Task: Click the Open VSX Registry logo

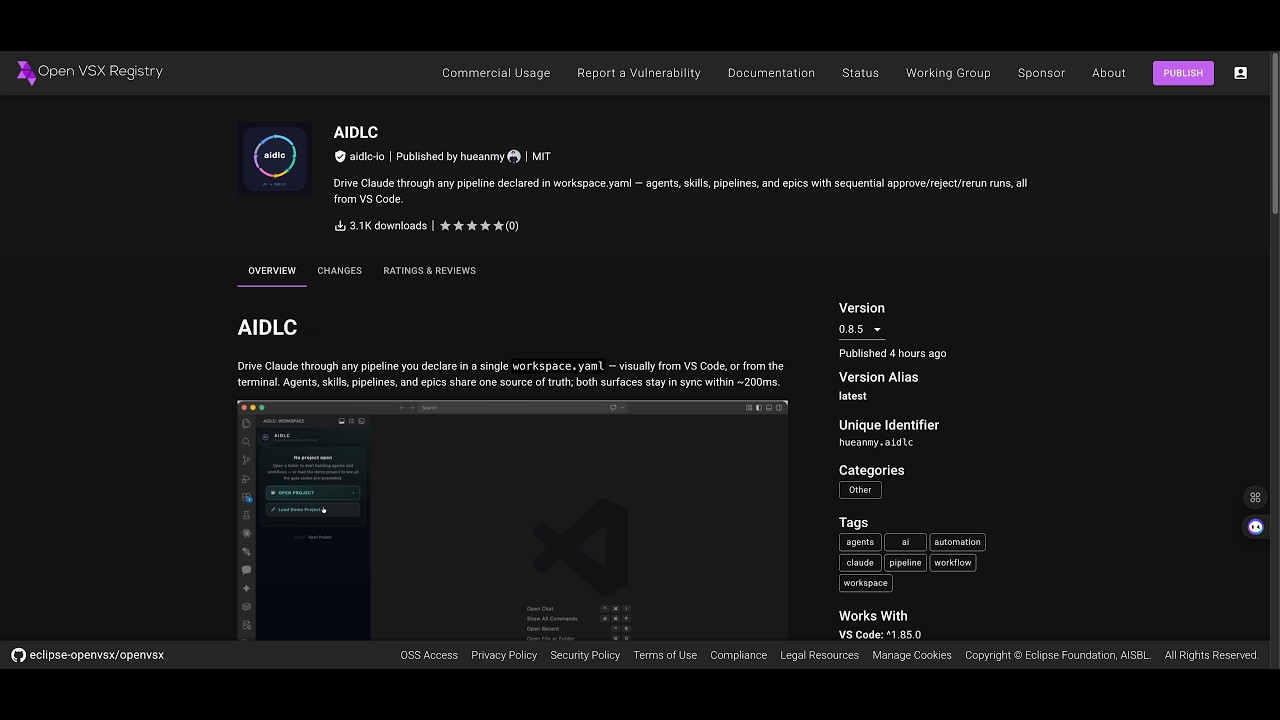Action: [x=89, y=72]
